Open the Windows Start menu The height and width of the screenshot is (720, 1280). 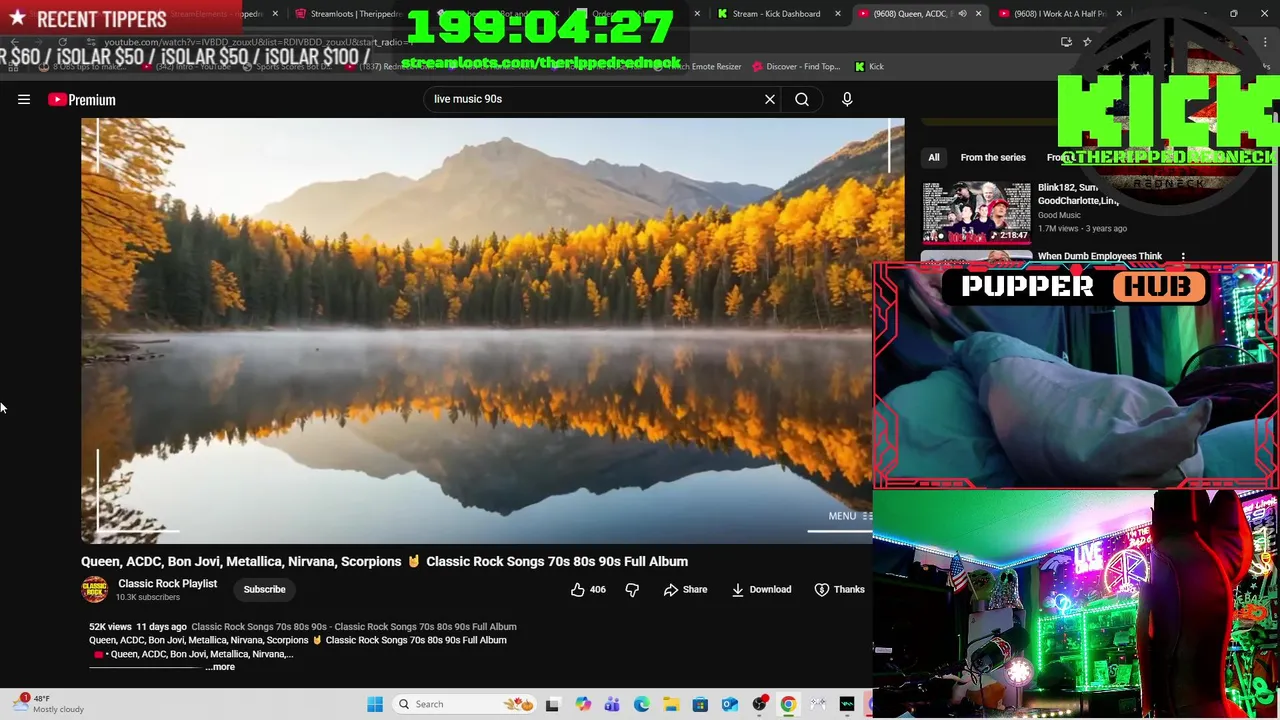375,704
